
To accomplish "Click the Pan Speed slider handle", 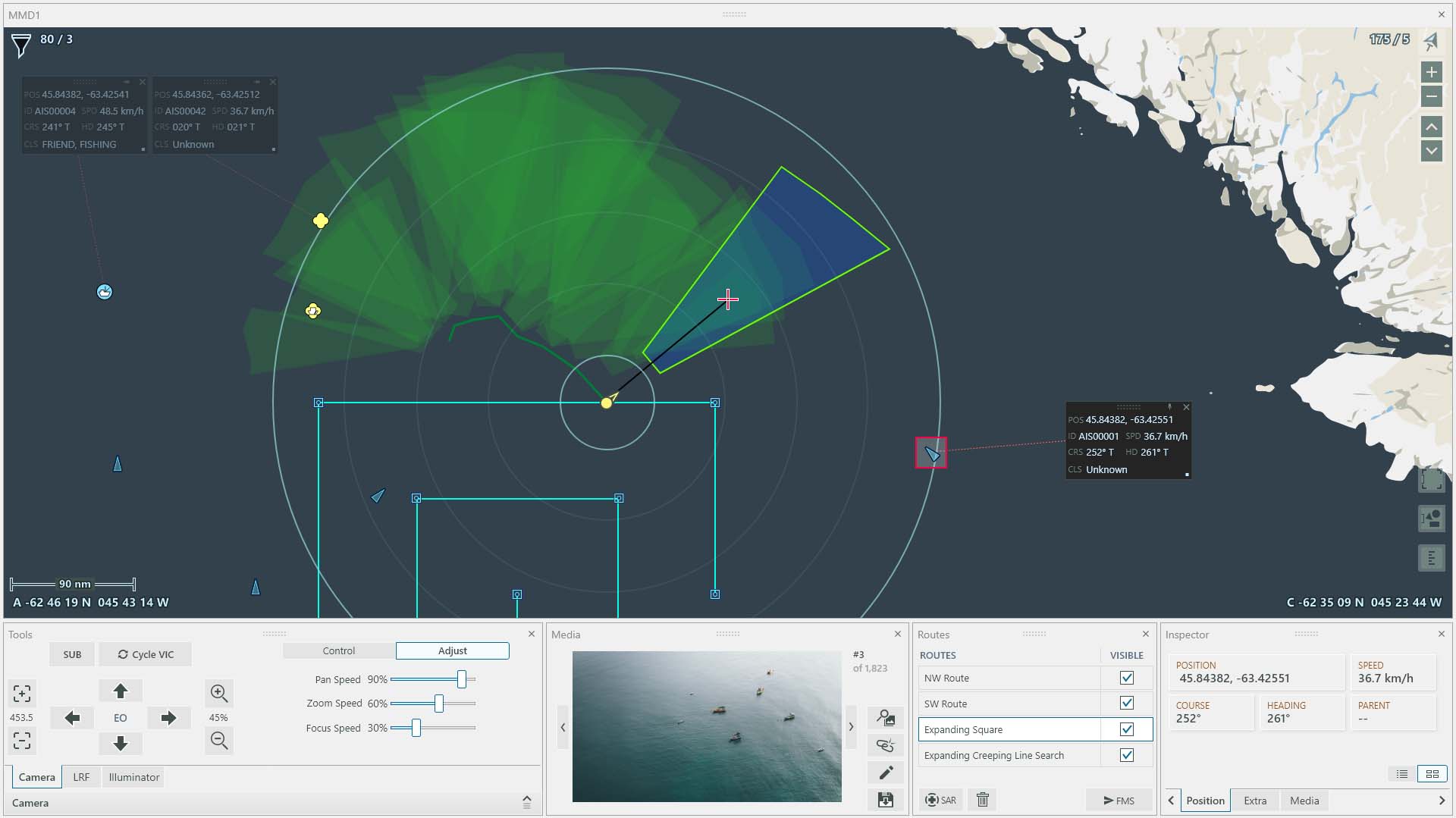I will 461,680.
